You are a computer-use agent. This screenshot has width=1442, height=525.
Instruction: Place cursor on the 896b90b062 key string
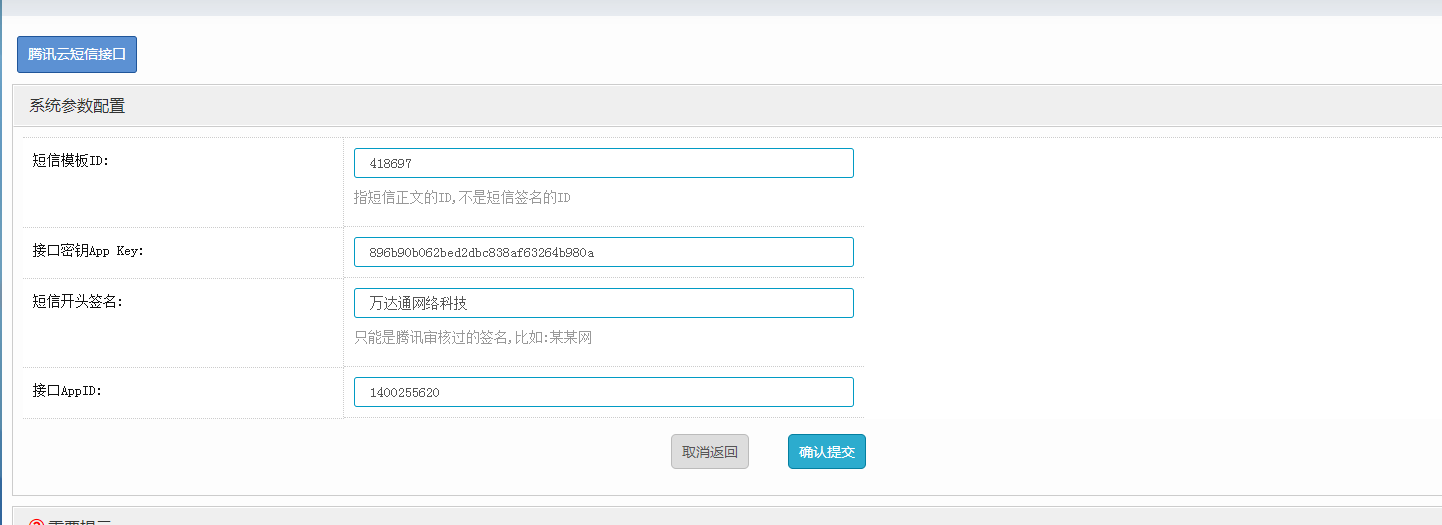[x=481, y=253]
